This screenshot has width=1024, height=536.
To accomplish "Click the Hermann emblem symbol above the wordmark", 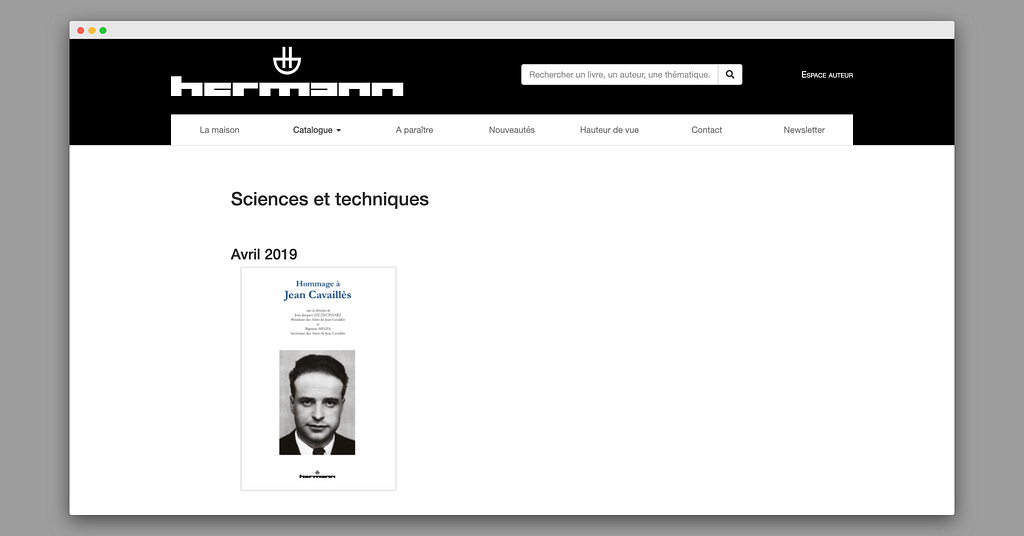I will coord(286,60).
